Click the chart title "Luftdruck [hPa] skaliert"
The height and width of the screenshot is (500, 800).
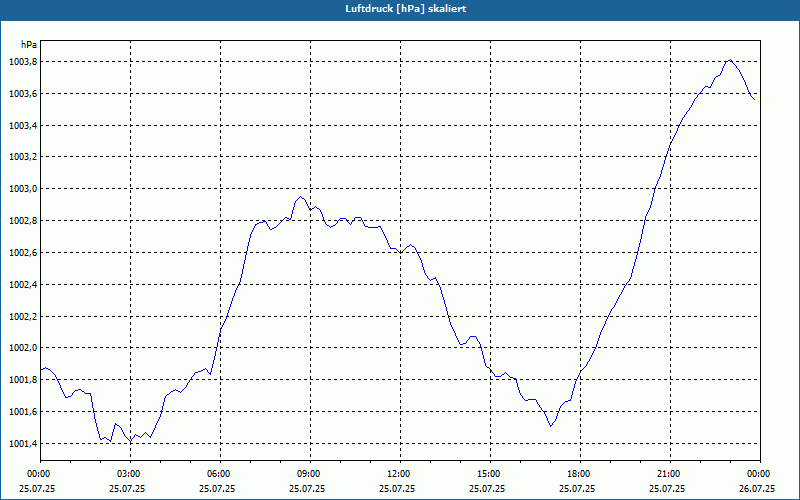click(406, 9)
